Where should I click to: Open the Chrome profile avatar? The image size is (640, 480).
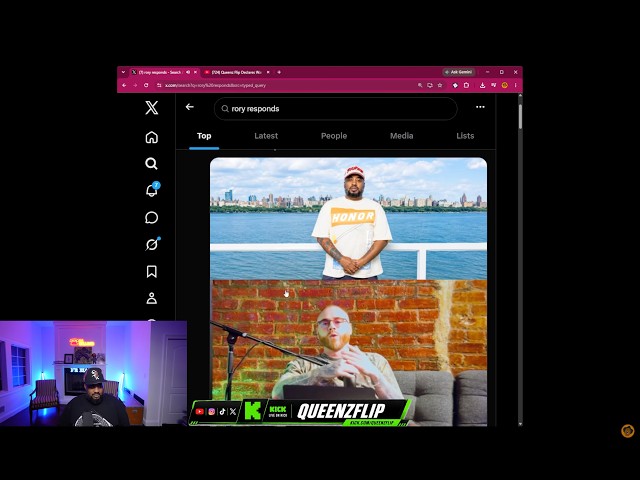(504, 85)
